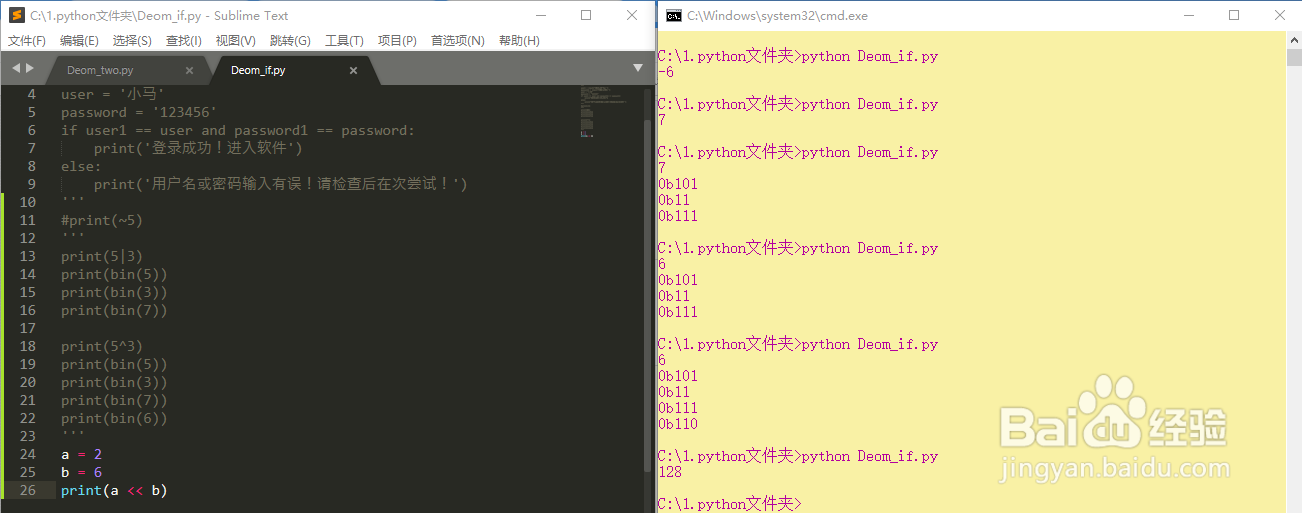Click the "if user1 == user" condition line
The image size is (1302, 513).
[238, 130]
